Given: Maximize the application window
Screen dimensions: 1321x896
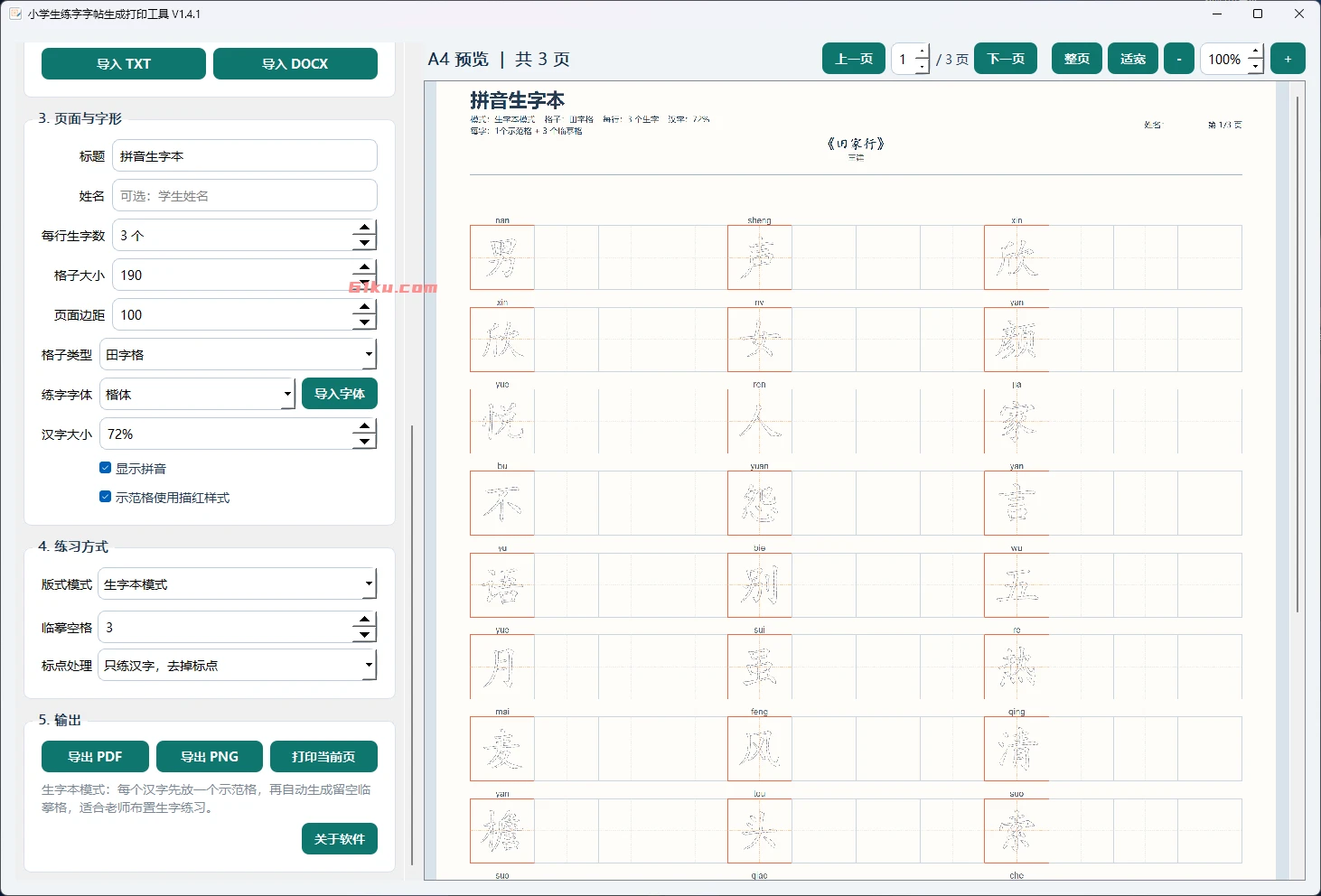Looking at the screenshot, I should coord(1258,14).
